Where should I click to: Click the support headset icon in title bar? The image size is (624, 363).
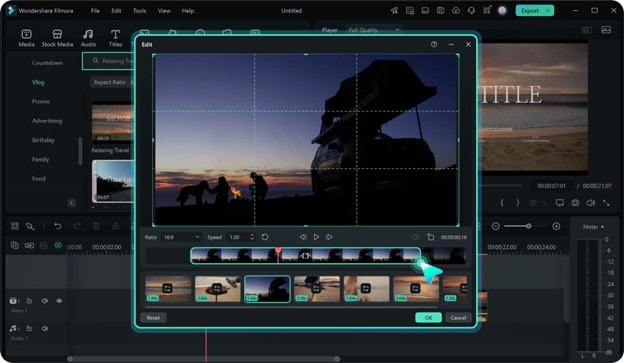pyautogui.click(x=471, y=11)
